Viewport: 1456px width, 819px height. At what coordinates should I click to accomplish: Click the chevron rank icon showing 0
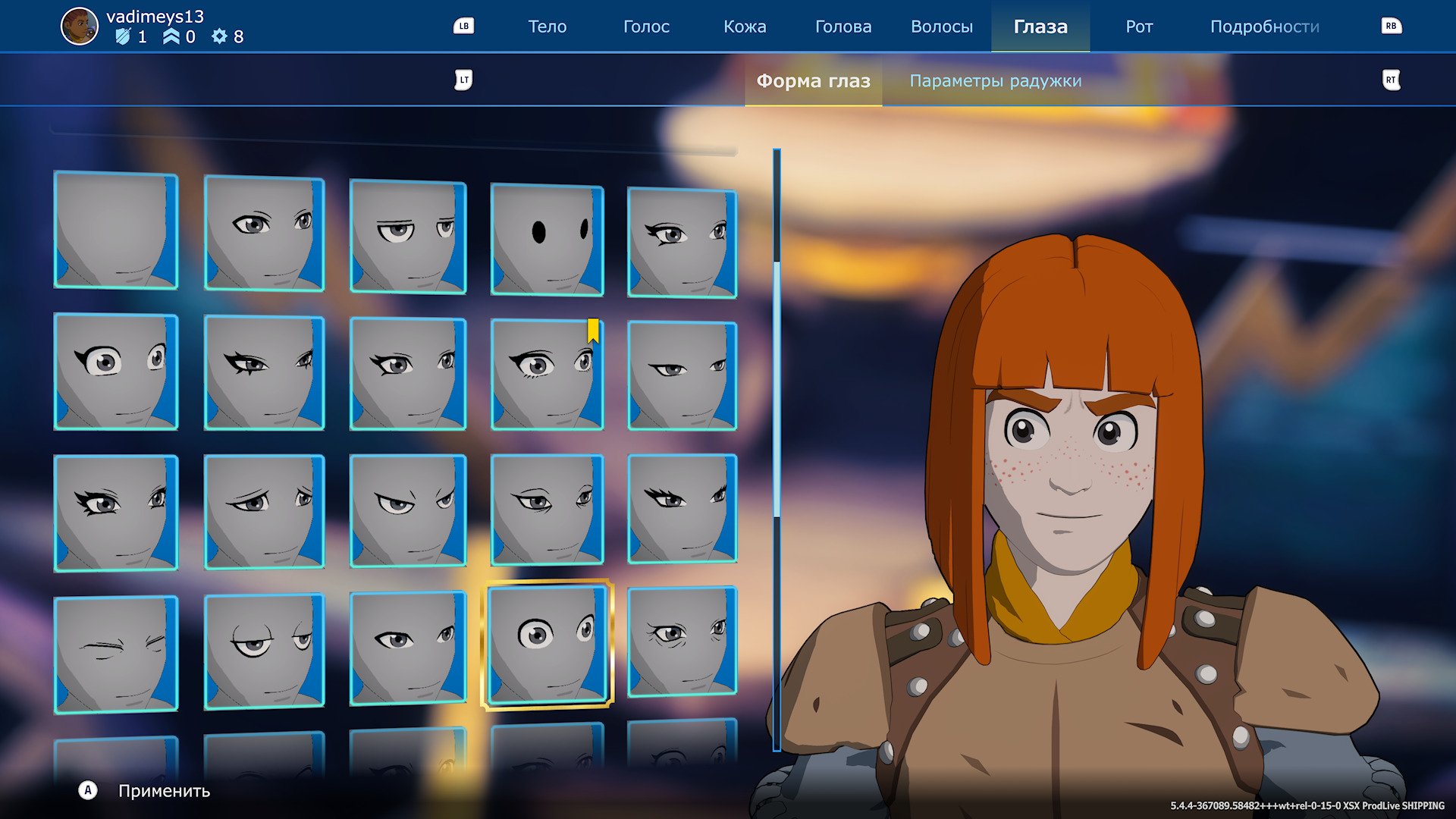171,36
